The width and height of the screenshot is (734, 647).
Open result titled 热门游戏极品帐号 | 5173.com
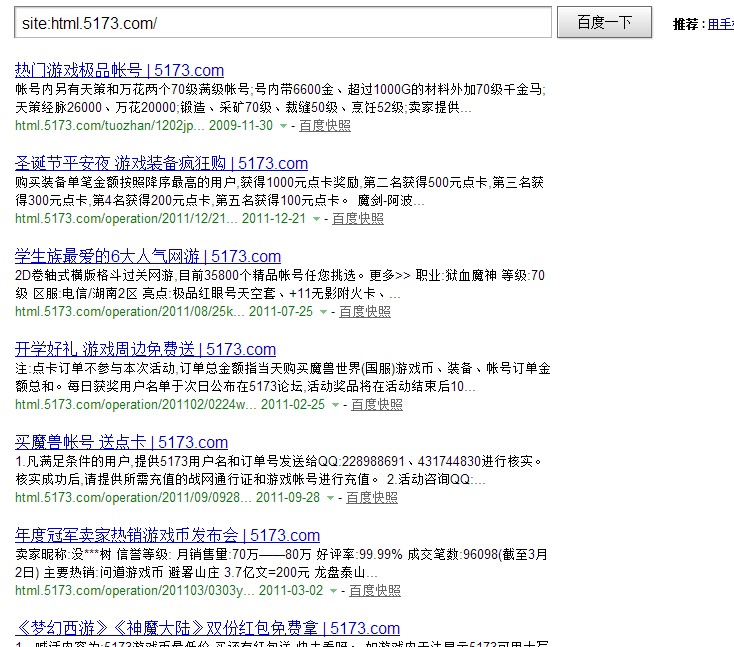coord(119,70)
